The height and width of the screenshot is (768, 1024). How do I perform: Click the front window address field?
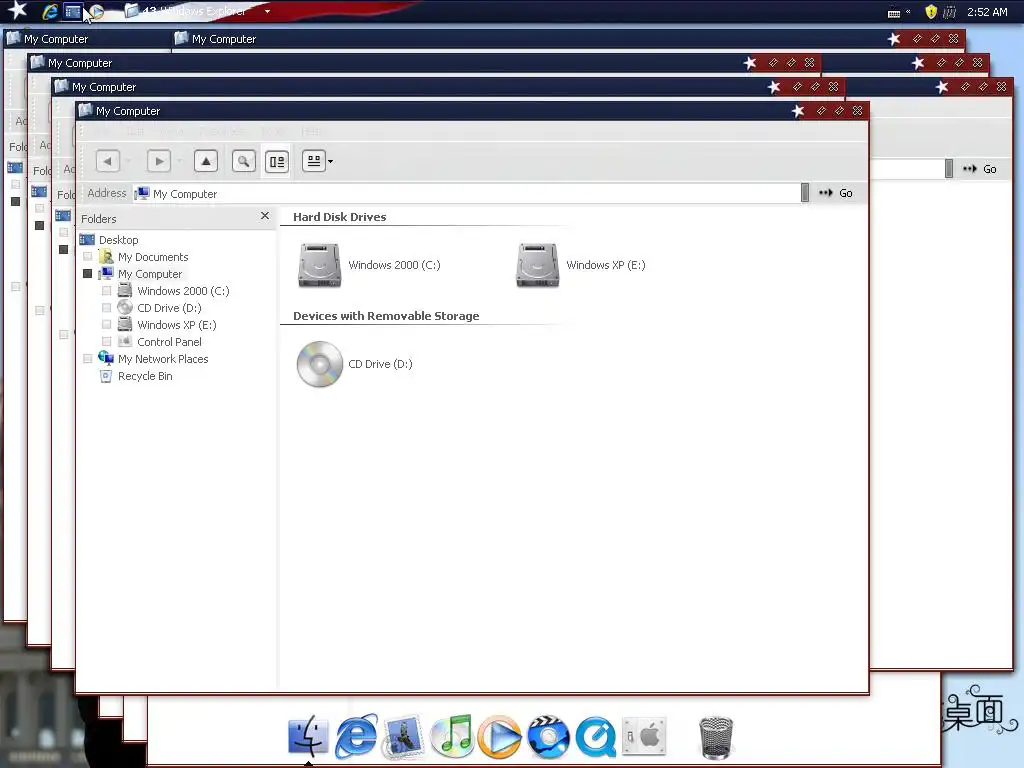[466, 193]
